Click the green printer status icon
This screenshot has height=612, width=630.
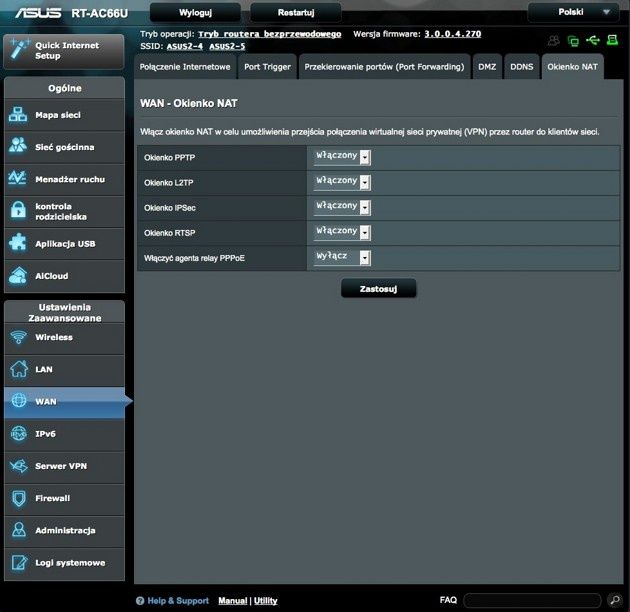click(612, 40)
